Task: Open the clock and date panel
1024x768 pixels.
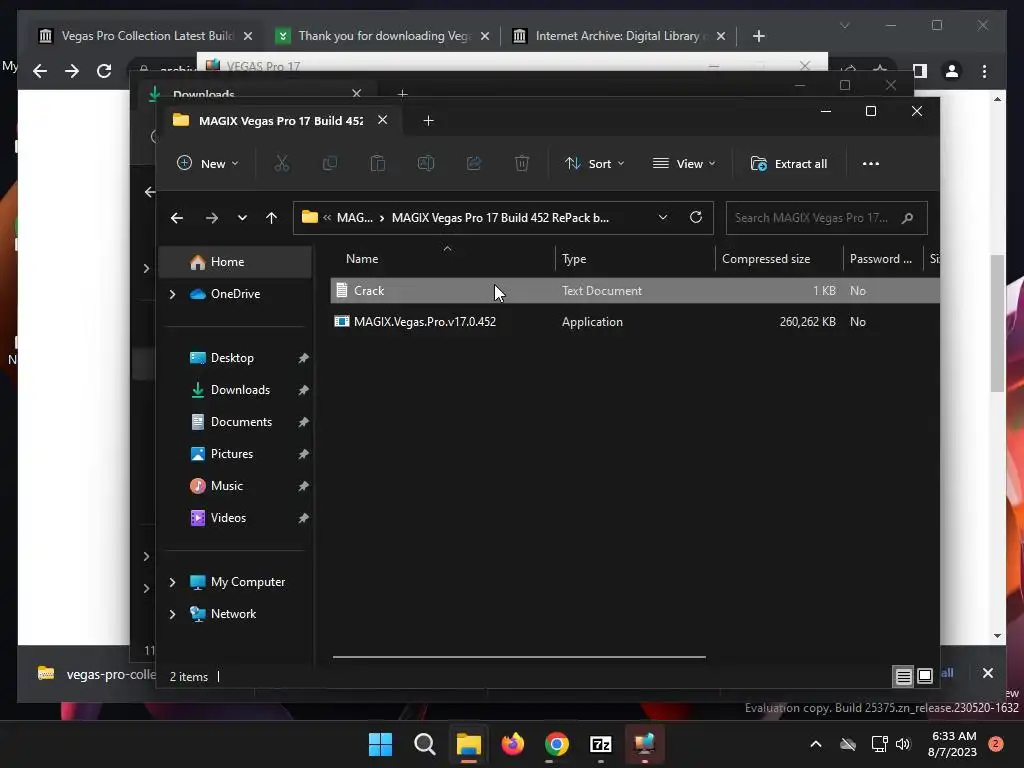Action: pyautogui.click(x=952, y=744)
